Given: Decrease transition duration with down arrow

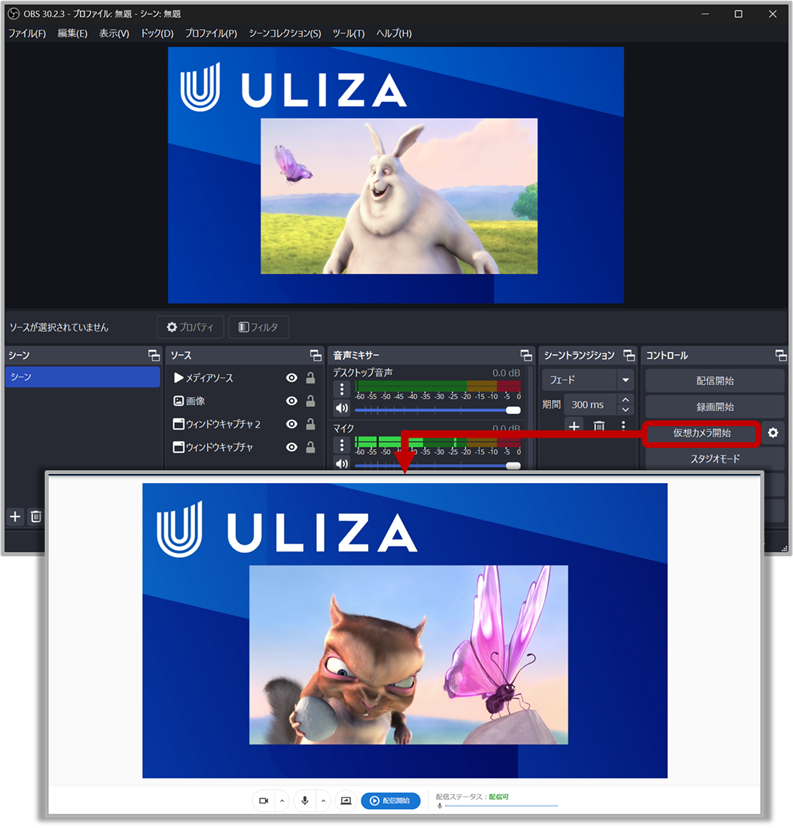Looking at the screenshot, I should pos(626,410).
